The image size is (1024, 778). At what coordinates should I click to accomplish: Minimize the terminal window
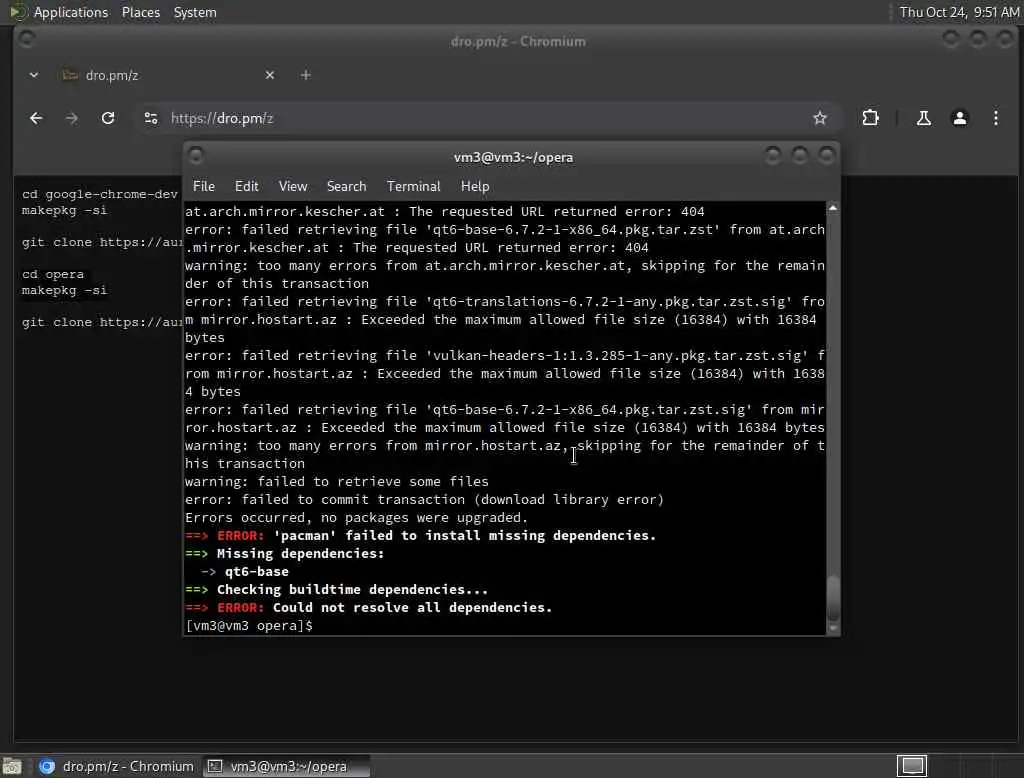(x=773, y=155)
